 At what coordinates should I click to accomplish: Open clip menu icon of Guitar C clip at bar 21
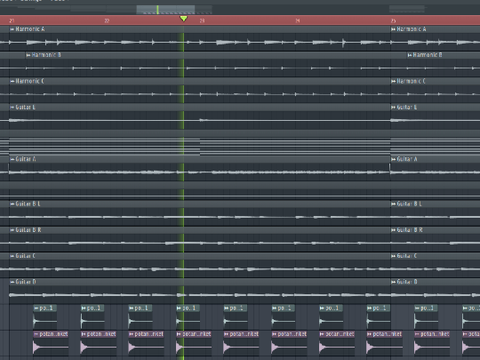coord(12,256)
